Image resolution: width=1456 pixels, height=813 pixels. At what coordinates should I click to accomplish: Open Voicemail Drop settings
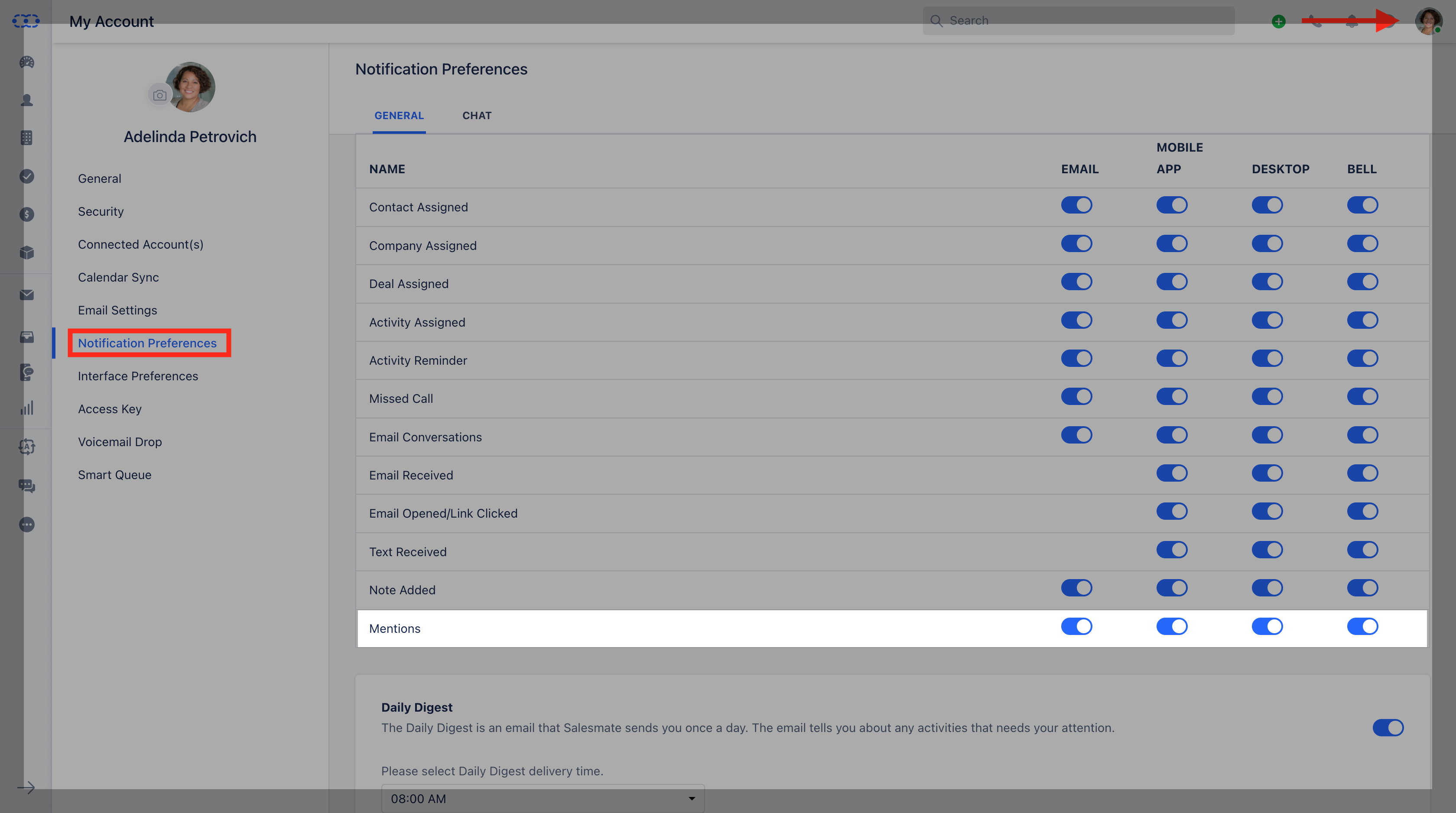pos(120,442)
